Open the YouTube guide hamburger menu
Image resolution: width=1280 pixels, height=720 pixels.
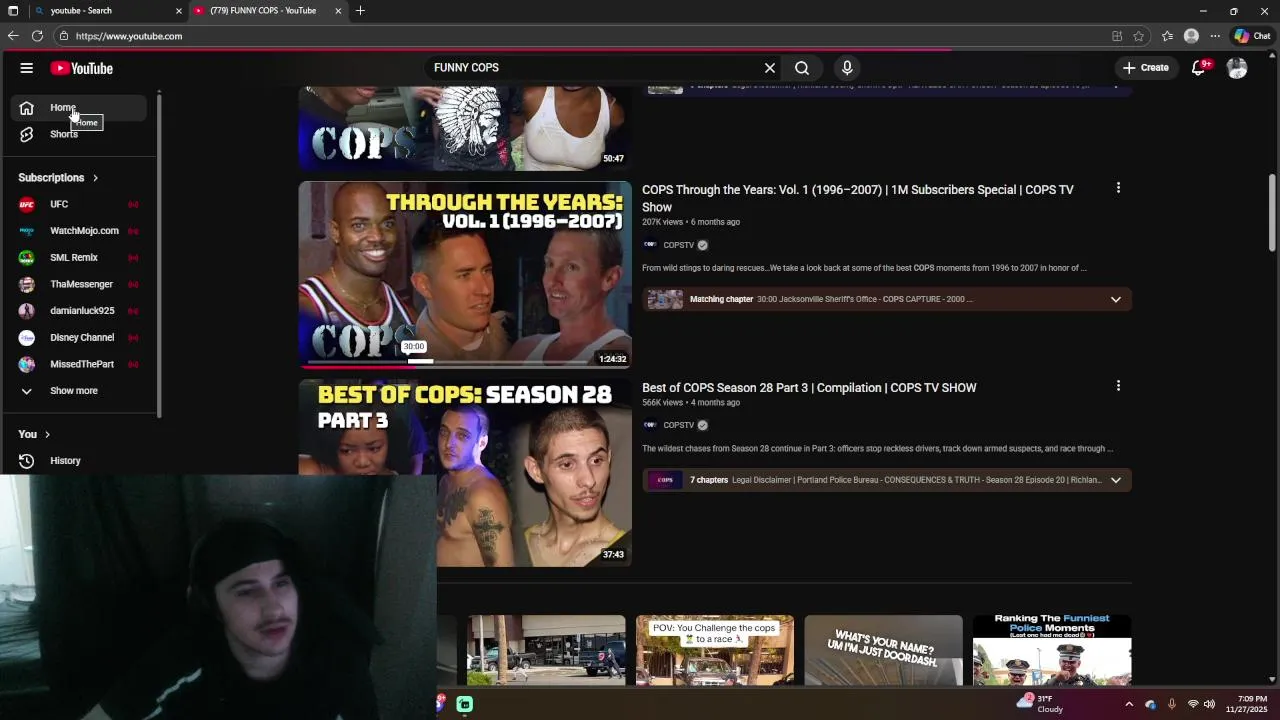[x=27, y=68]
